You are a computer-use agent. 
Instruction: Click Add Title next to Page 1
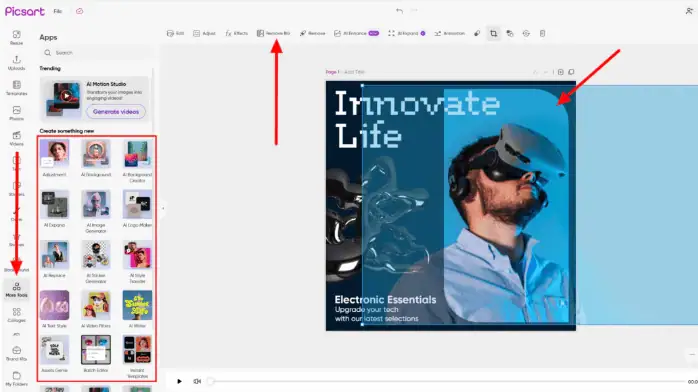(x=354, y=72)
